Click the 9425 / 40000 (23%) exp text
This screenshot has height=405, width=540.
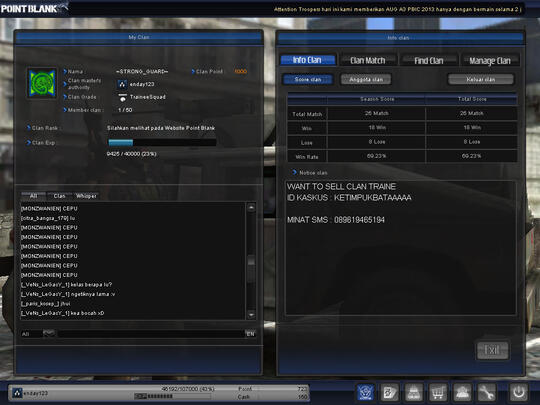coord(132,154)
